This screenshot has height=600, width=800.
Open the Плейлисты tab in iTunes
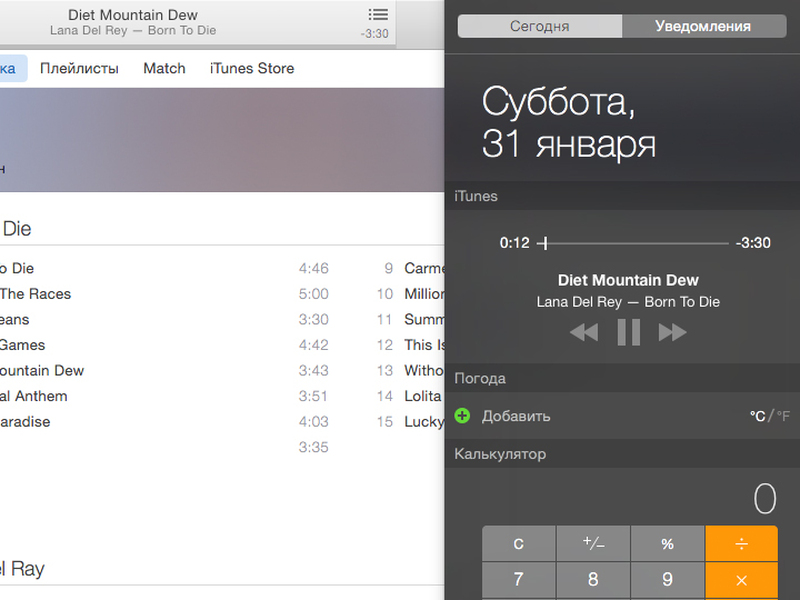coord(79,68)
